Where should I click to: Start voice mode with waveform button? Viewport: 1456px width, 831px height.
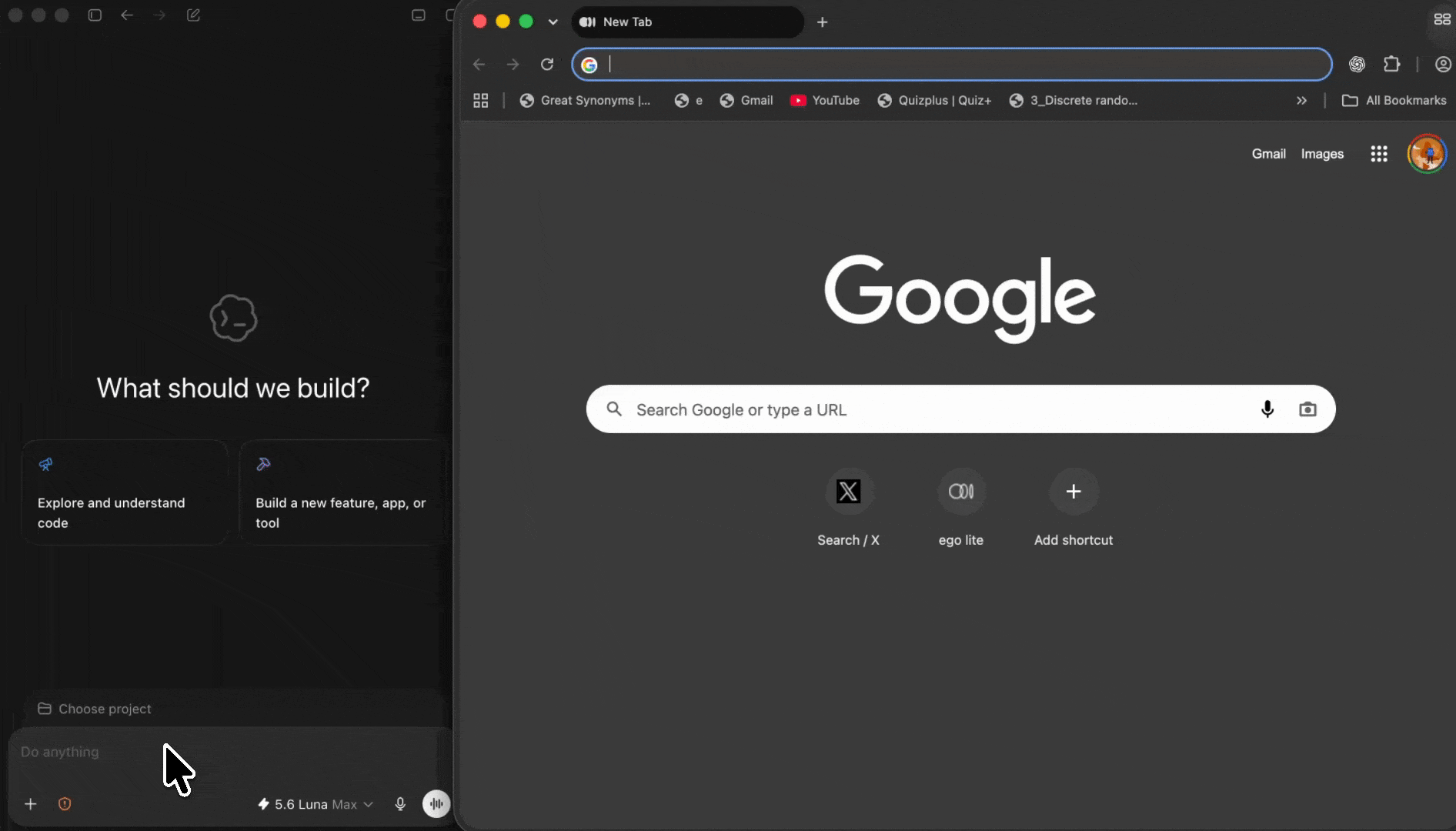pyautogui.click(x=436, y=804)
